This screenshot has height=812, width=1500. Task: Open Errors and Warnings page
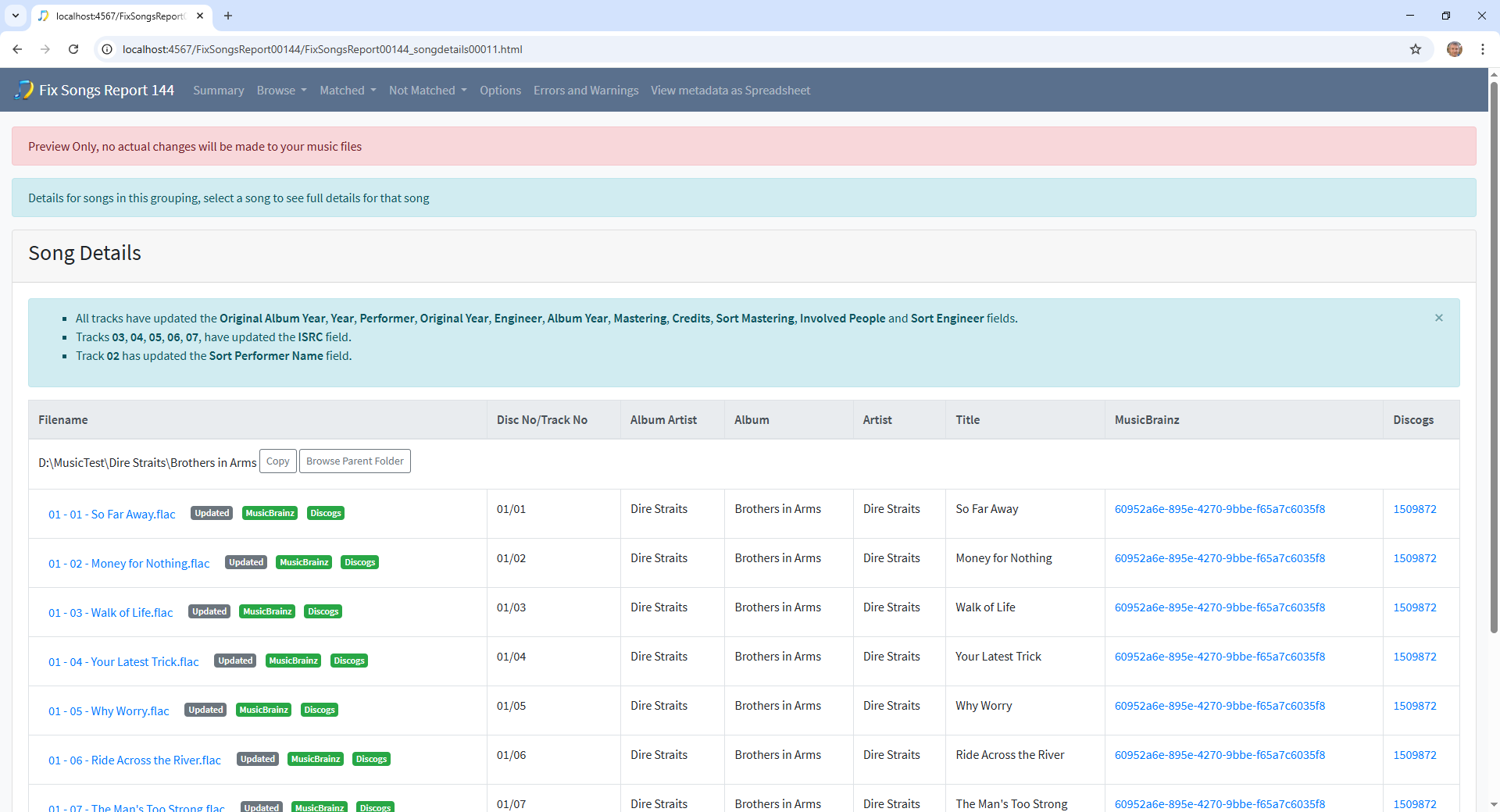585,91
